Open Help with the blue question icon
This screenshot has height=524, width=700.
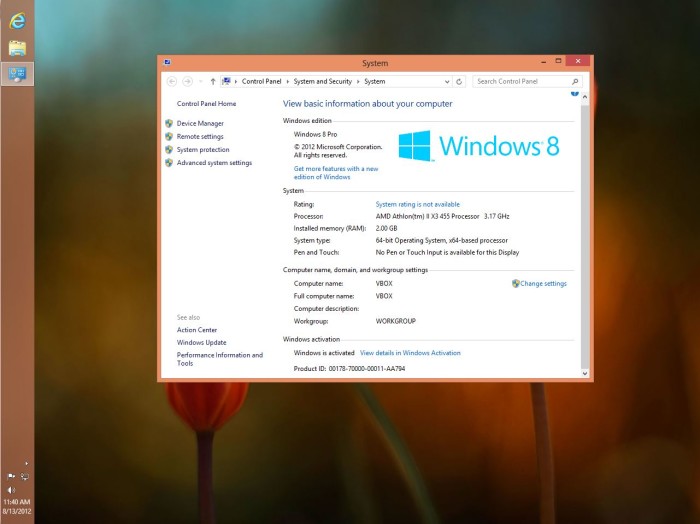(x=575, y=93)
